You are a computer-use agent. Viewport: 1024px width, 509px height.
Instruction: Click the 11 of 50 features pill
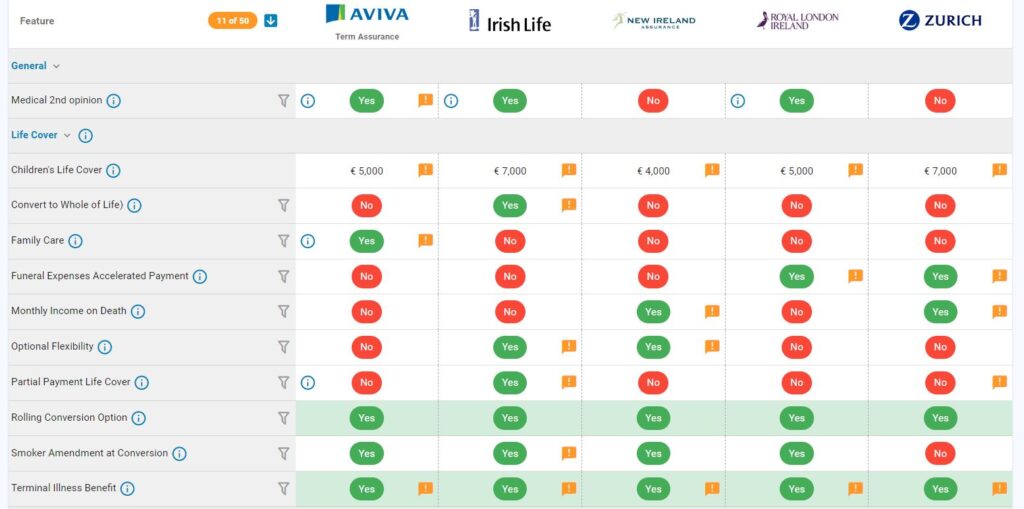(232, 20)
